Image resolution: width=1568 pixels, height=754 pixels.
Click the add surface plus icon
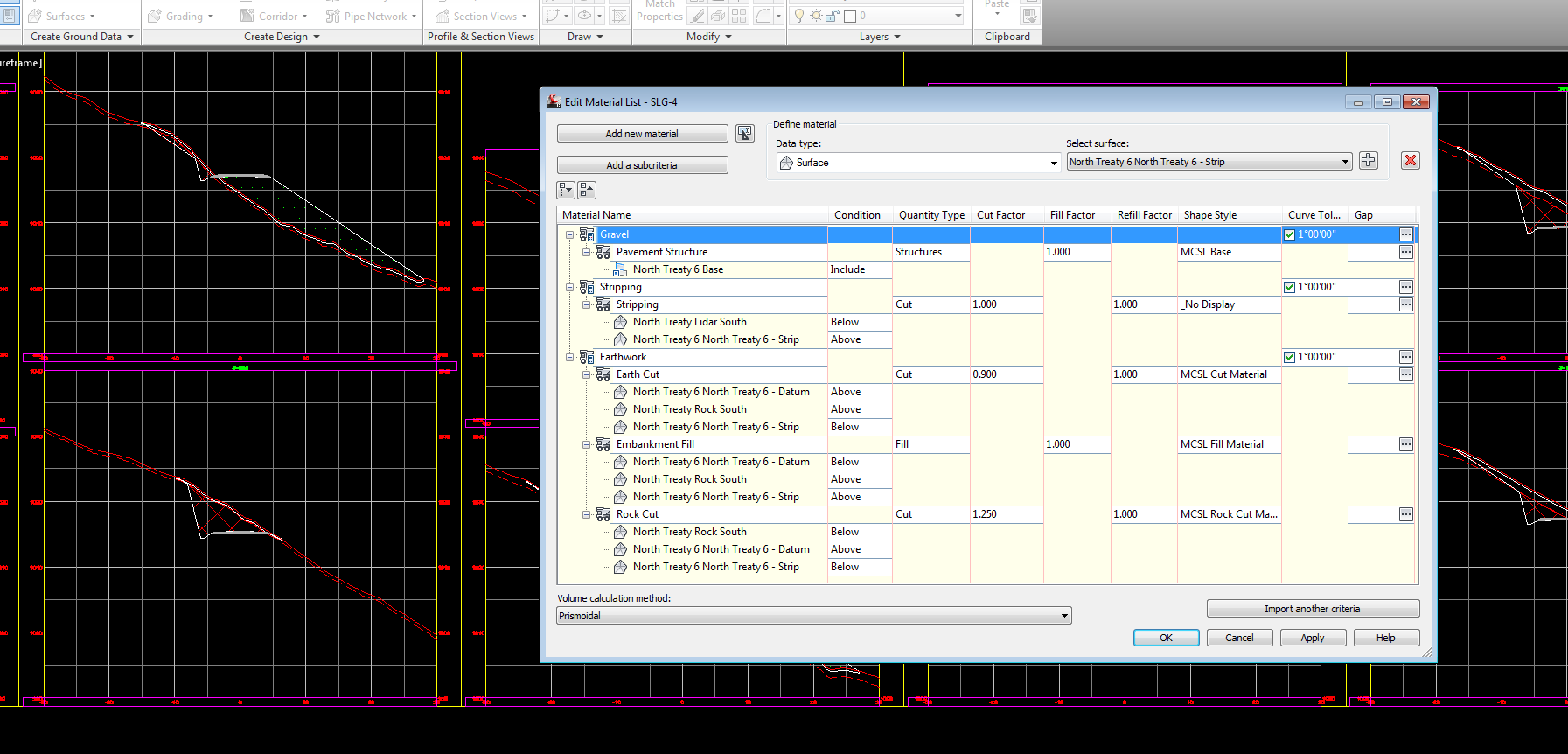pos(1369,161)
